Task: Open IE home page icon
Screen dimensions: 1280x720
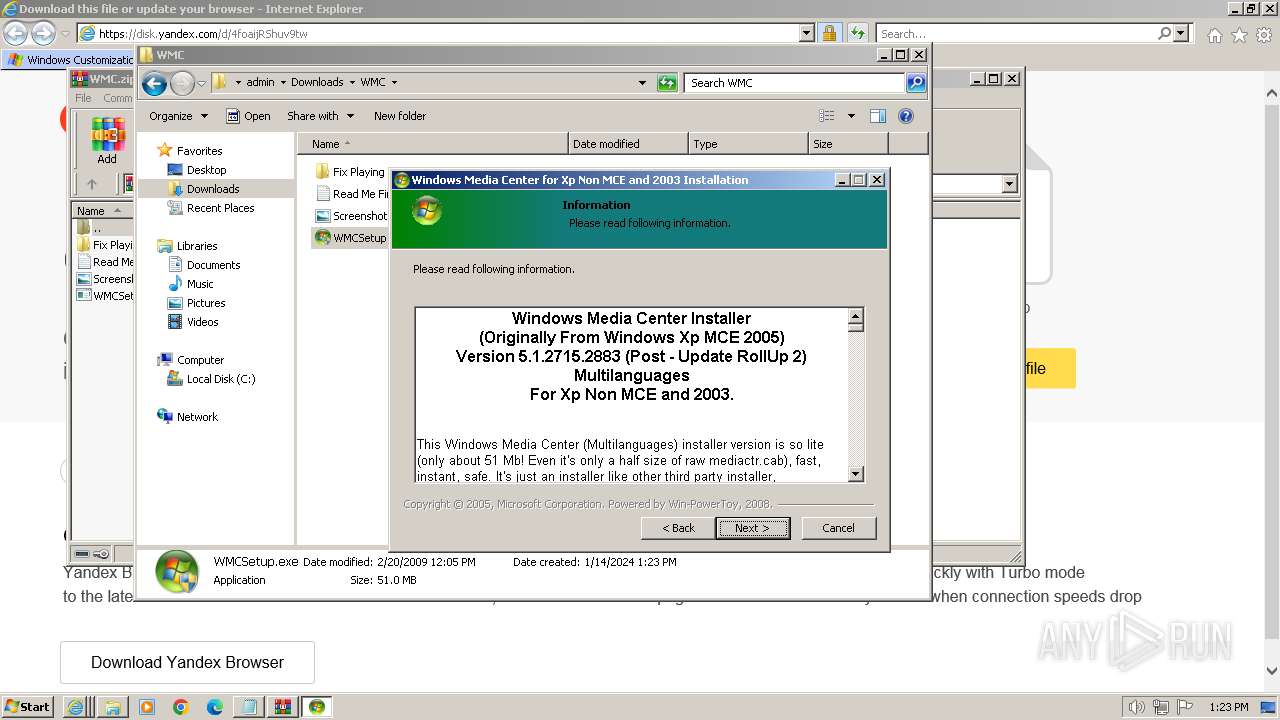Action: coord(1214,35)
